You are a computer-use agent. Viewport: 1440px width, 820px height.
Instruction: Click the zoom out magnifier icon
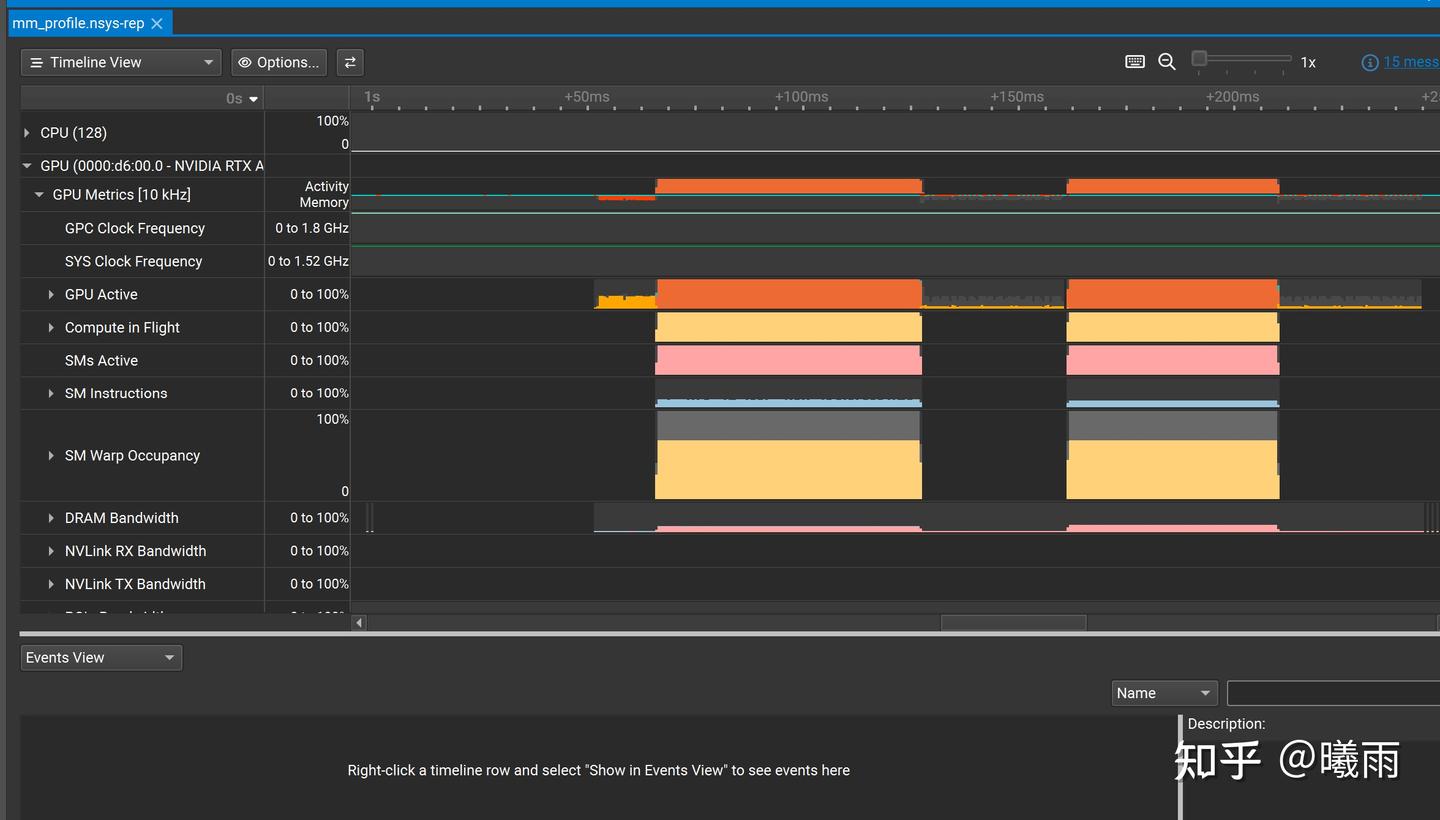(x=1166, y=62)
